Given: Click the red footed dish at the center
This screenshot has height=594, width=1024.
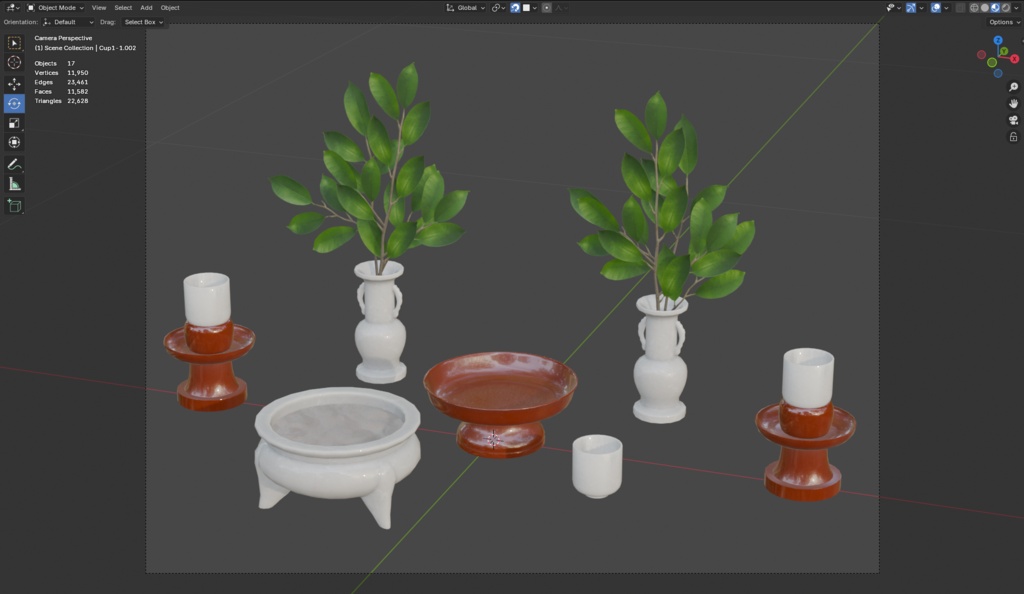Looking at the screenshot, I should (500, 403).
